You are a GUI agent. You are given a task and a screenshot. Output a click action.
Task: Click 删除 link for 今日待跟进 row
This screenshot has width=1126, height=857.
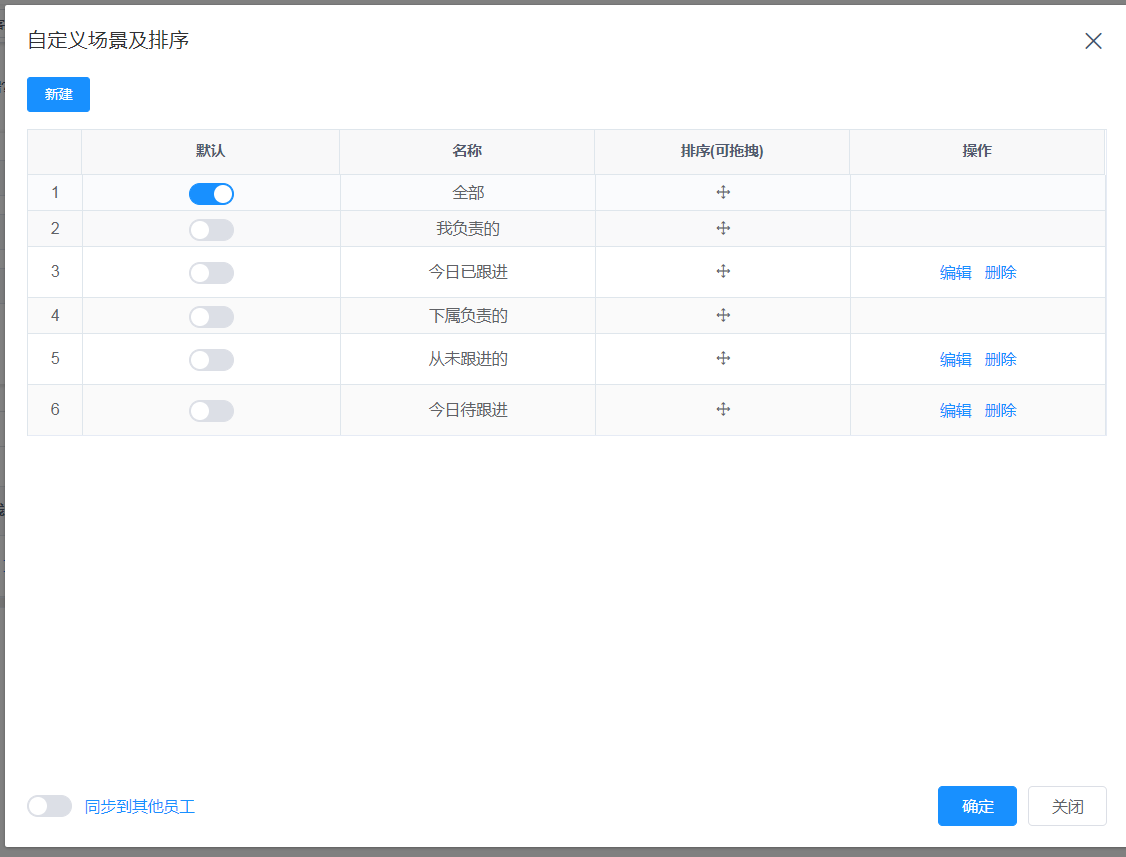click(1000, 410)
